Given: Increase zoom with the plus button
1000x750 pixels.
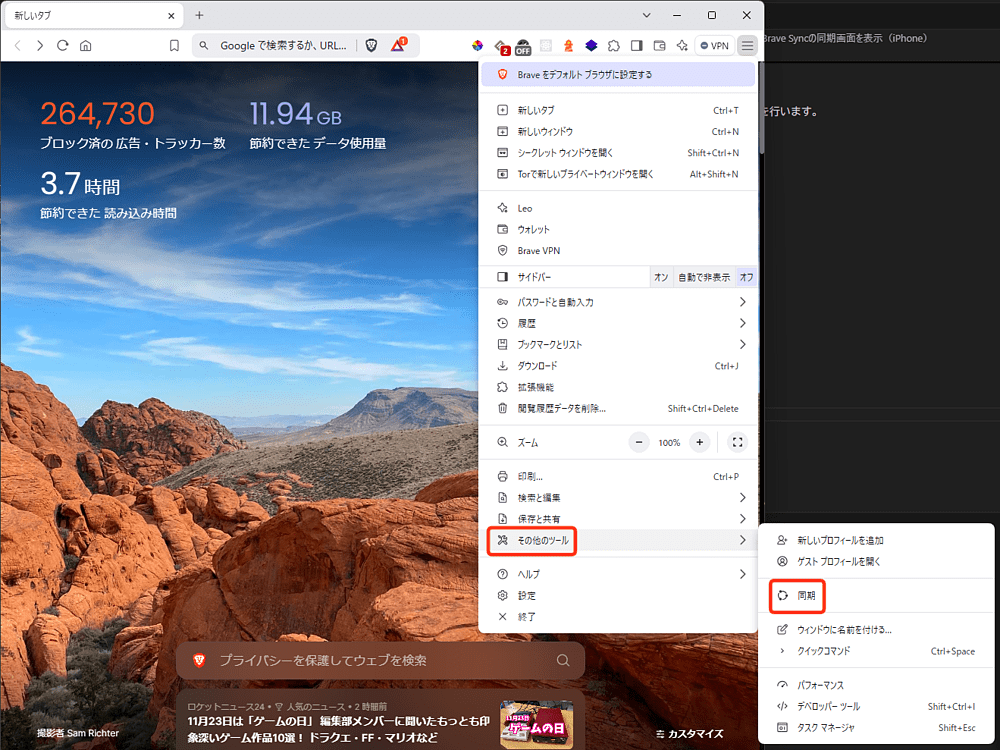Looking at the screenshot, I should point(700,442).
